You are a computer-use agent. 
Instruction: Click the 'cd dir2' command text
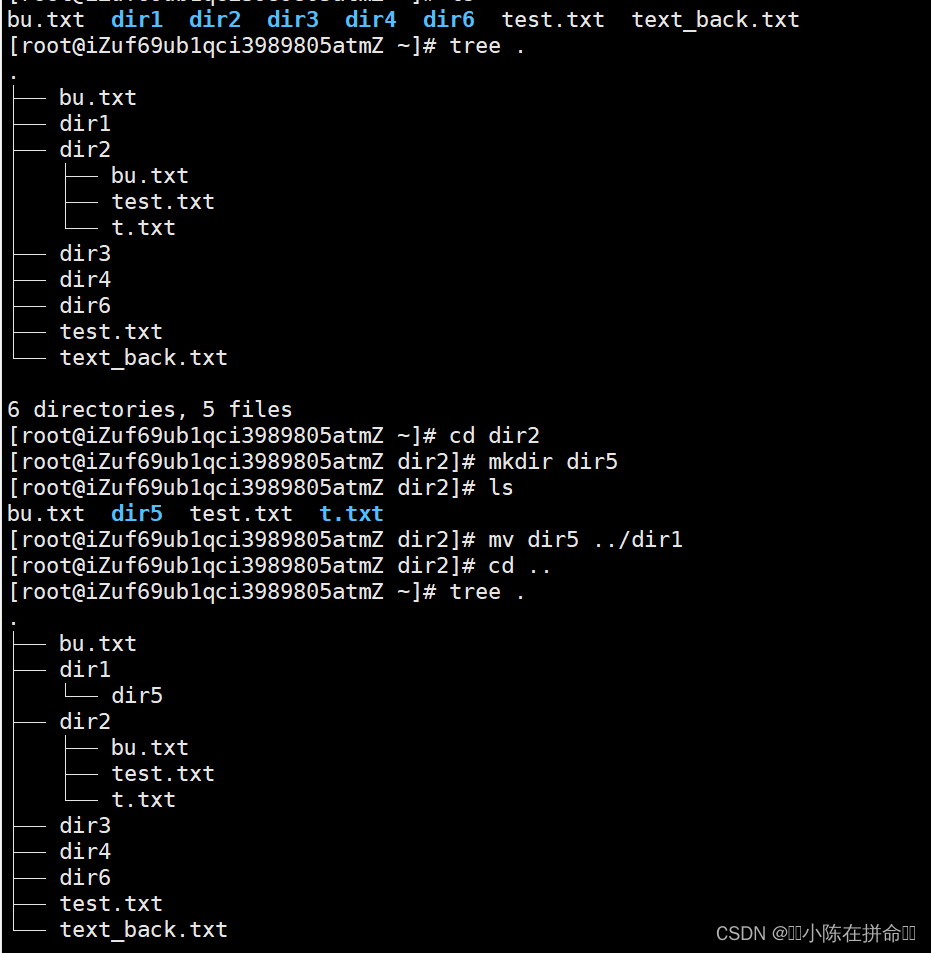point(494,436)
